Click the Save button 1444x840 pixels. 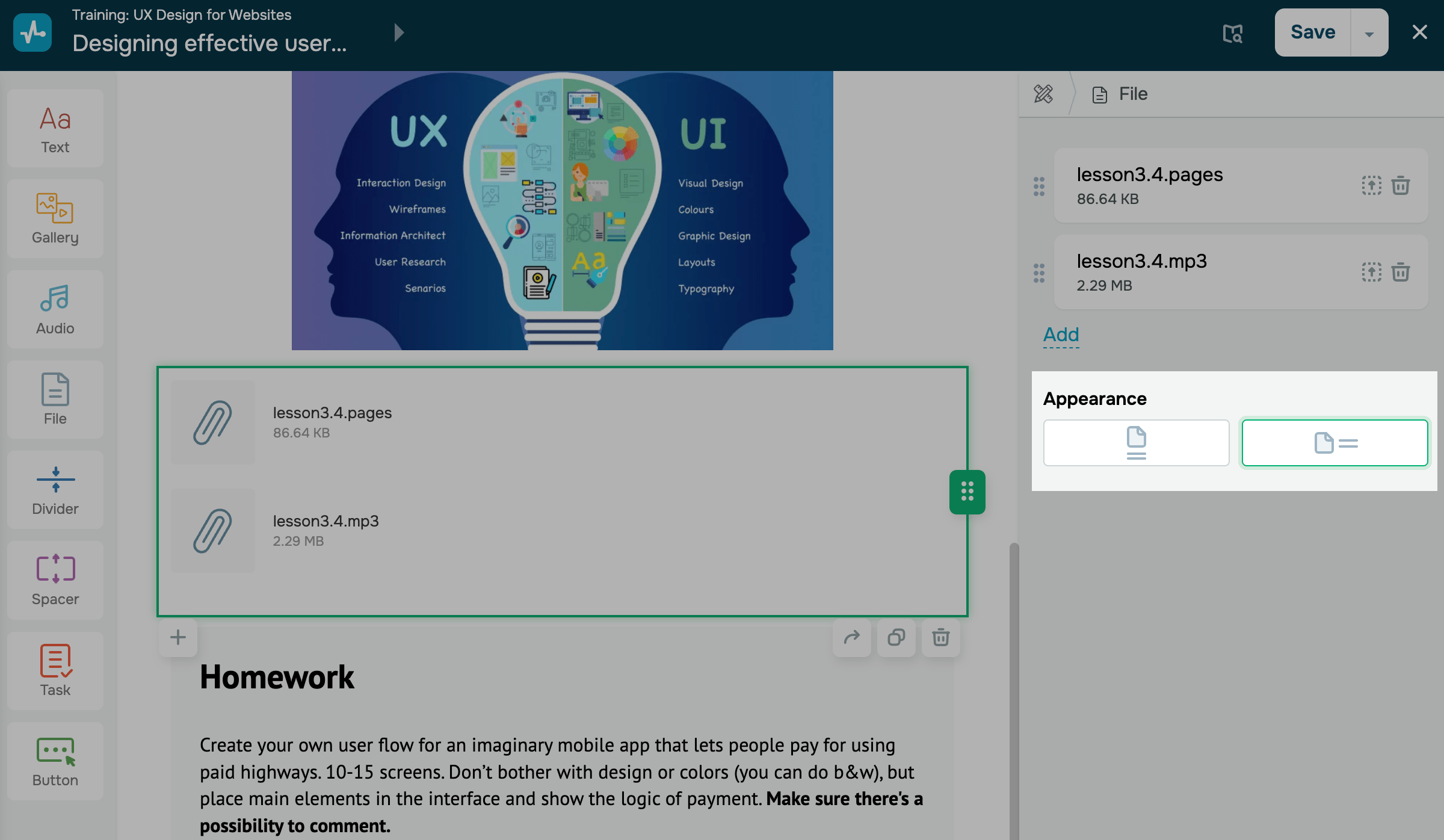coord(1312,32)
